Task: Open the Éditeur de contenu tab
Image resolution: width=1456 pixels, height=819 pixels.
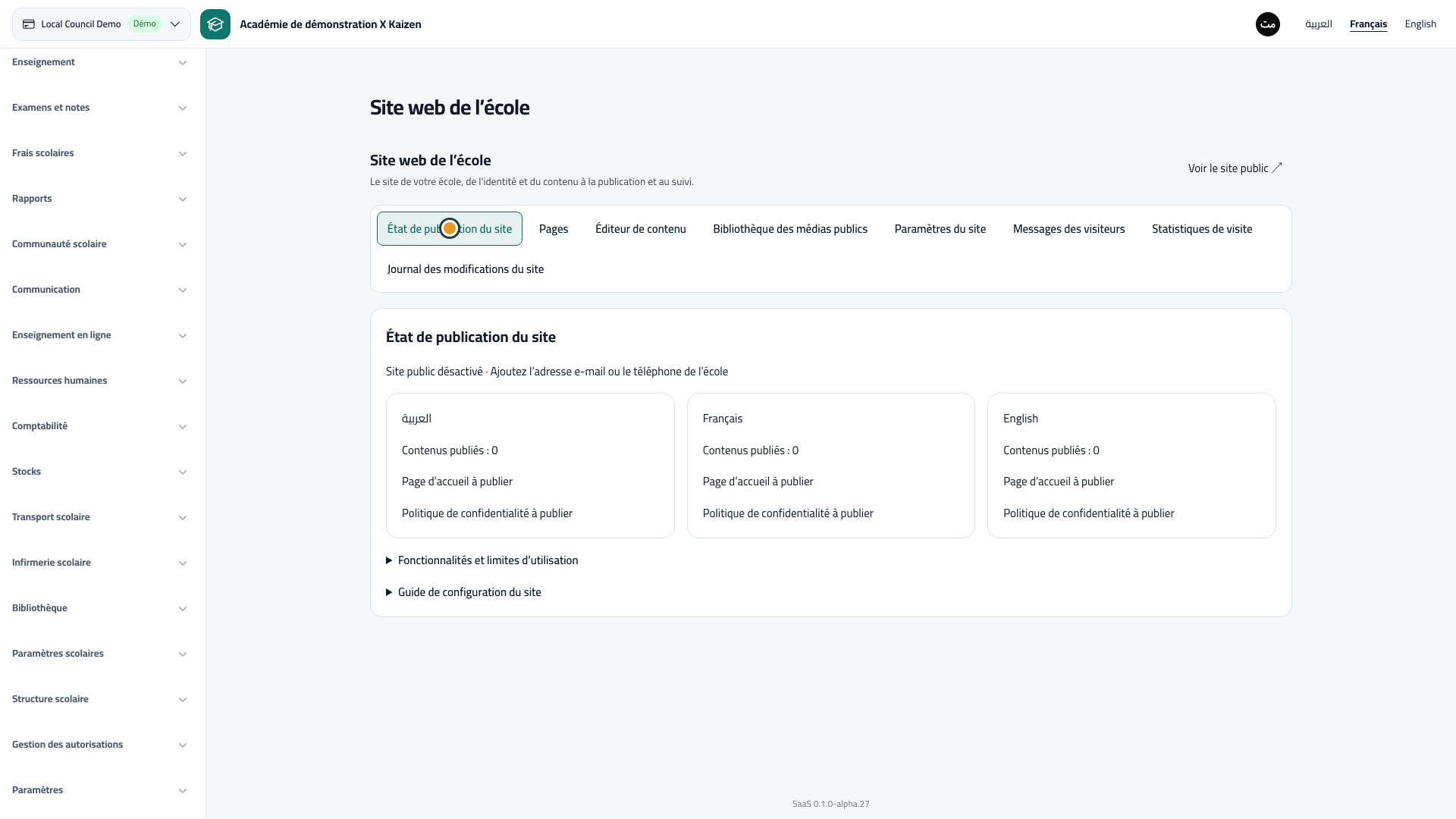Action: coord(641,229)
